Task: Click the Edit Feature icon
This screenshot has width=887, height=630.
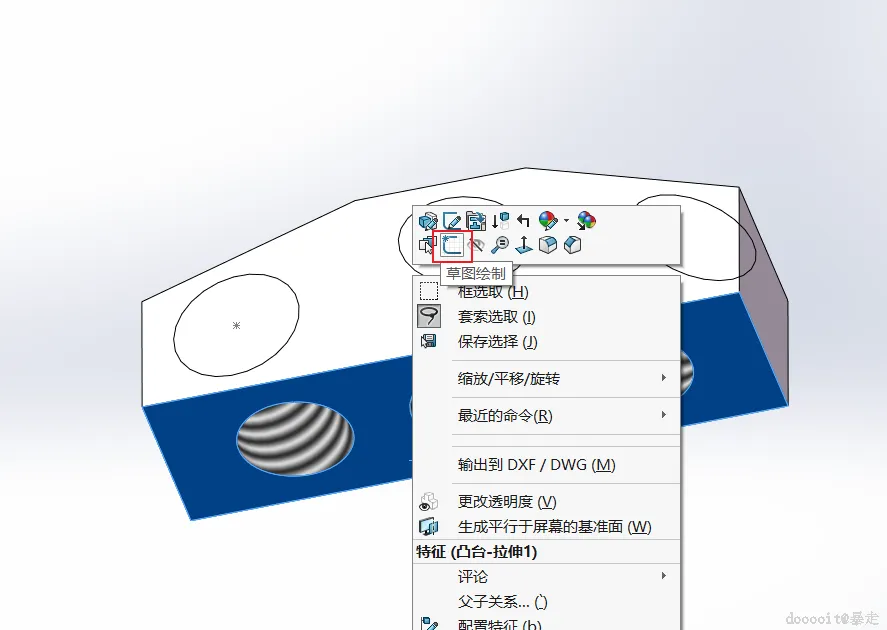Action: (x=428, y=221)
